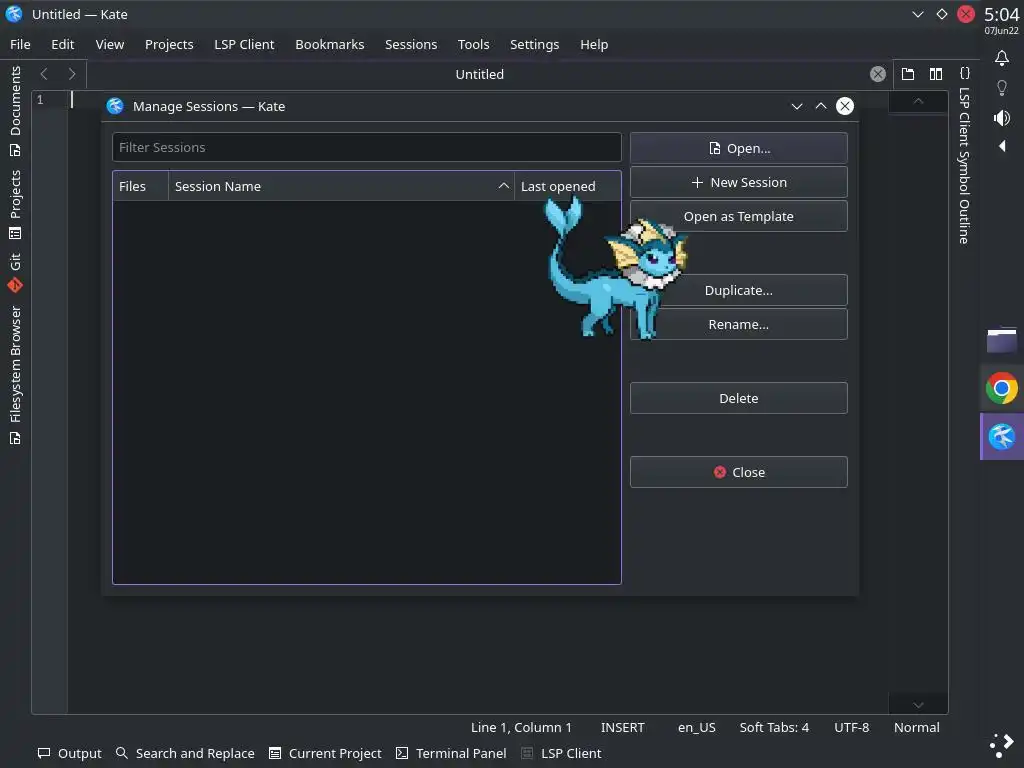Minimize the Manage Sessions dialog with chevron down
Viewport: 1024px width, 768px height.
[x=797, y=106]
